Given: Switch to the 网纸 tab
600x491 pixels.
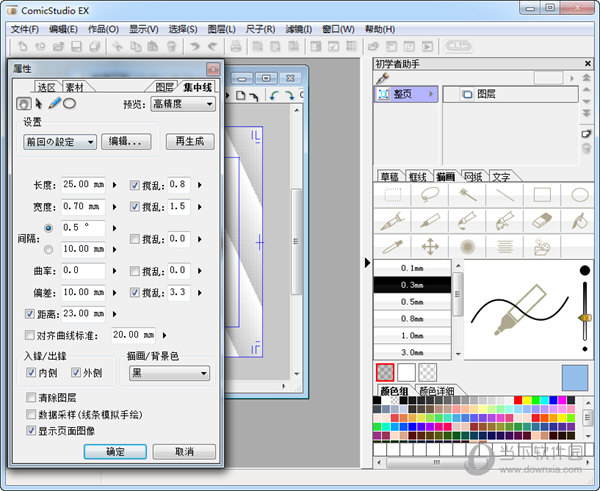Looking at the screenshot, I should (473, 177).
